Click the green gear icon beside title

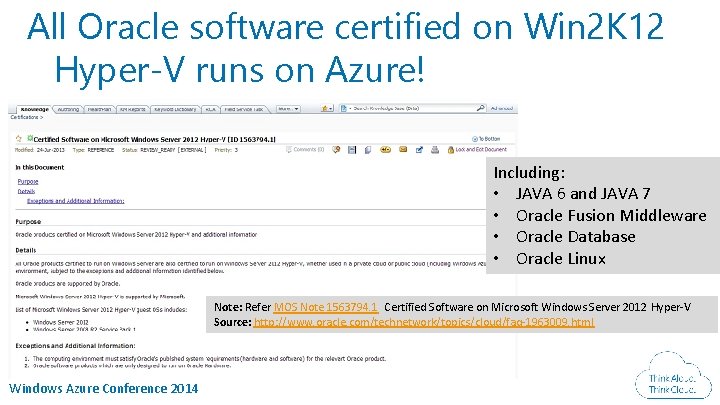tap(30, 138)
